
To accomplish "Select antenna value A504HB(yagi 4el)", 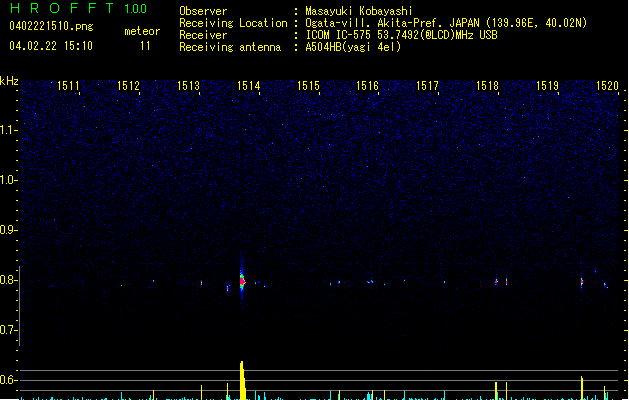I will pos(353,47).
